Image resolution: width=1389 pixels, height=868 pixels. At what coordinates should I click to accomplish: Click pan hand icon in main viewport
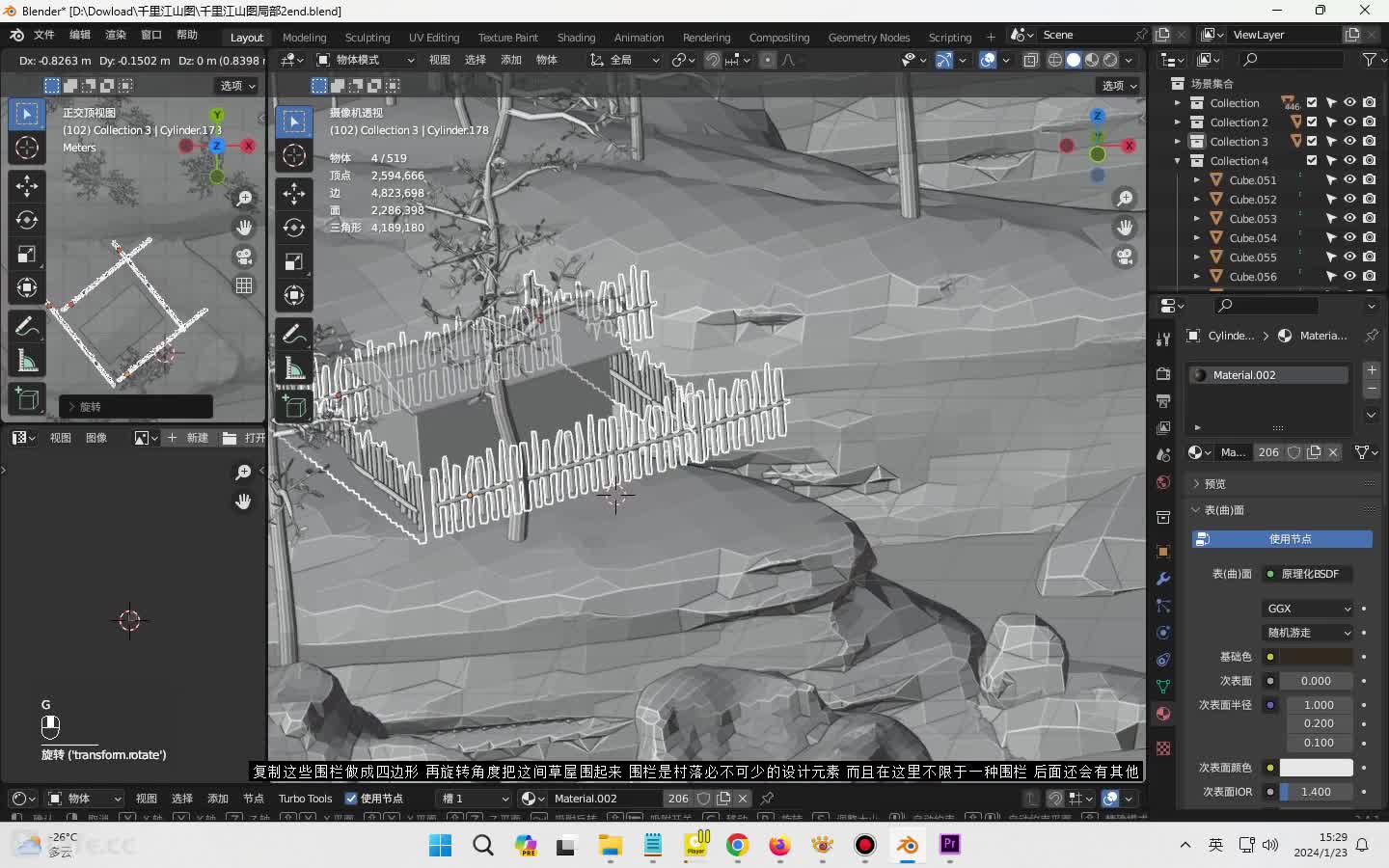[1125, 228]
